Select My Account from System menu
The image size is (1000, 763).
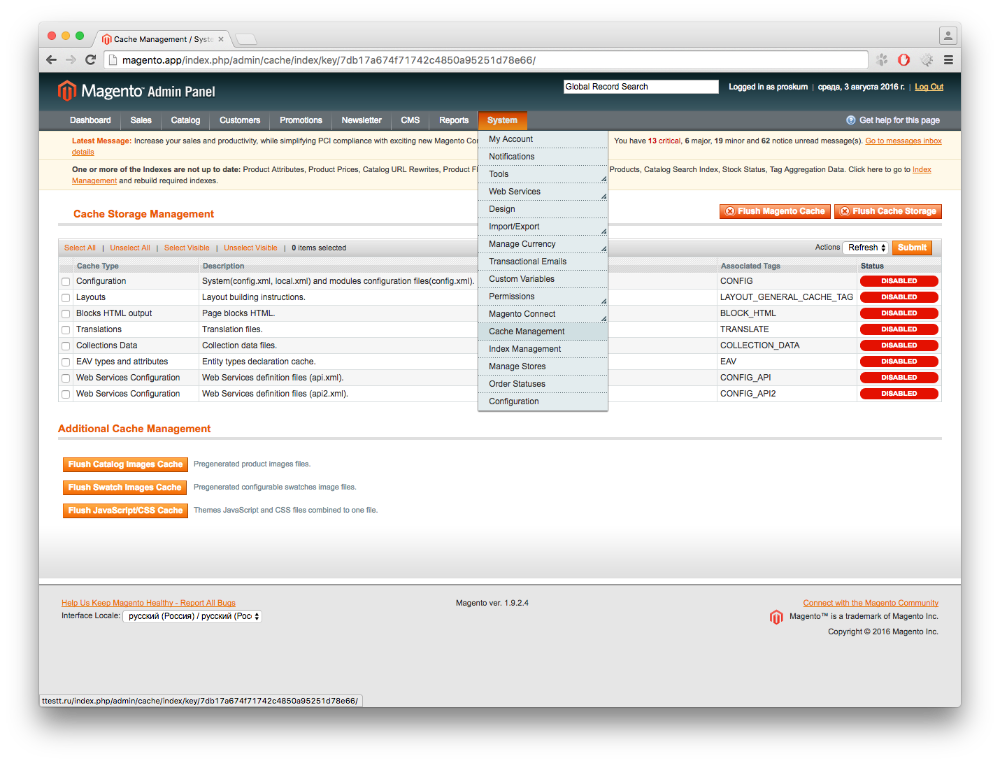[543, 139]
